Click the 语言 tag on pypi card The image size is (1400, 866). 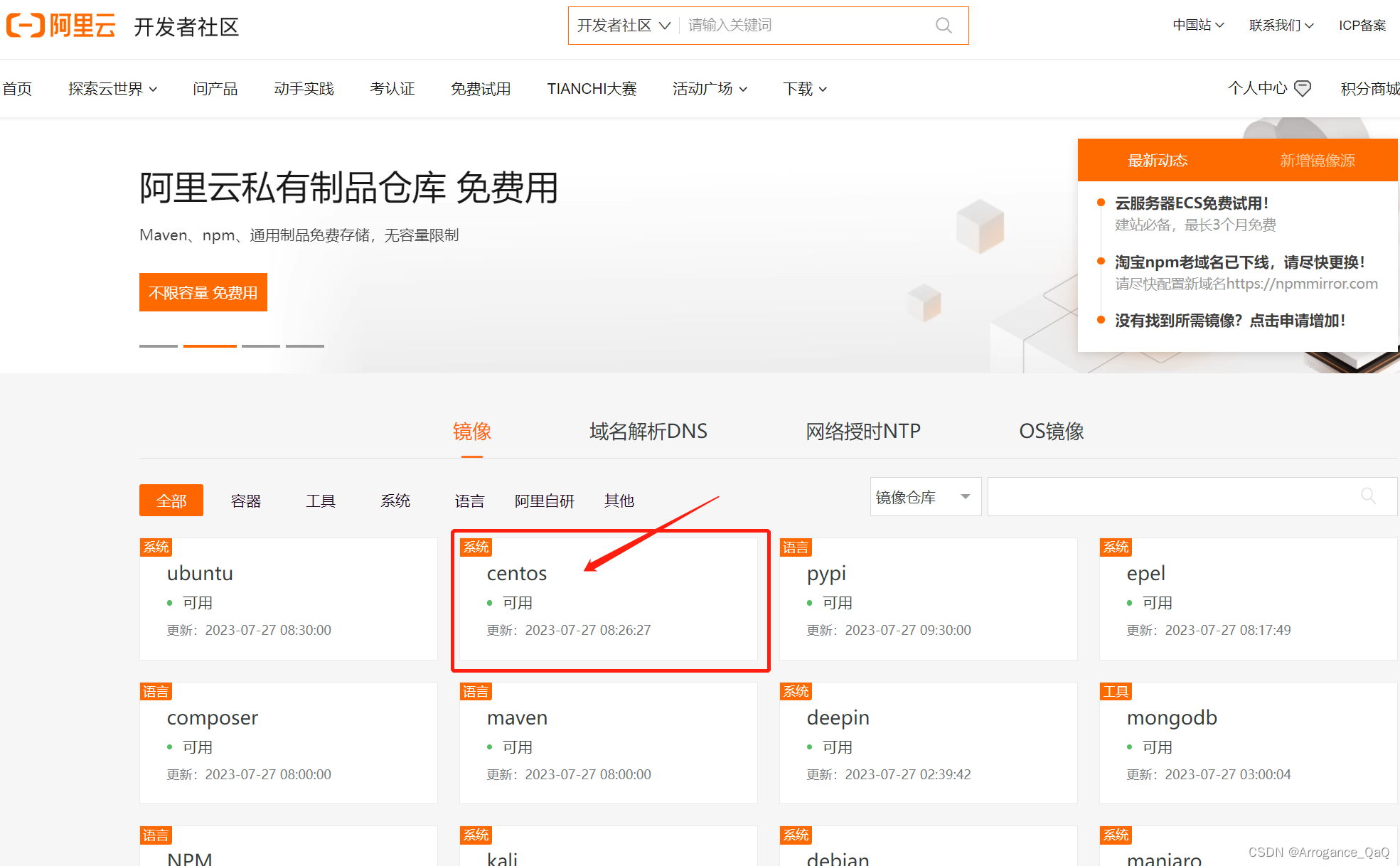pyautogui.click(x=796, y=547)
